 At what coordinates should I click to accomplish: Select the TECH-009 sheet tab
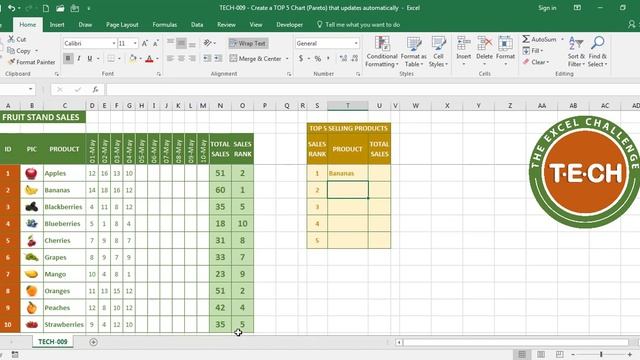(53, 342)
